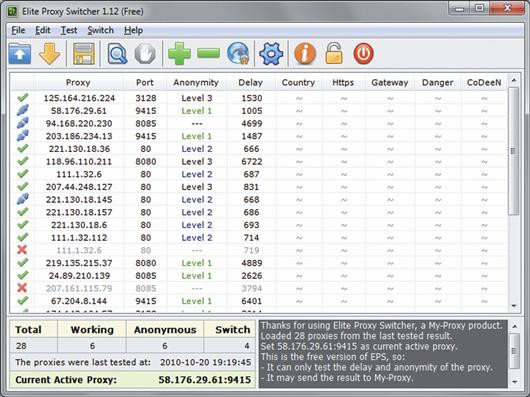Screen dimensions: 530x397
Task: Click the yellow download arrow icon
Action: [x=49, y=54]
